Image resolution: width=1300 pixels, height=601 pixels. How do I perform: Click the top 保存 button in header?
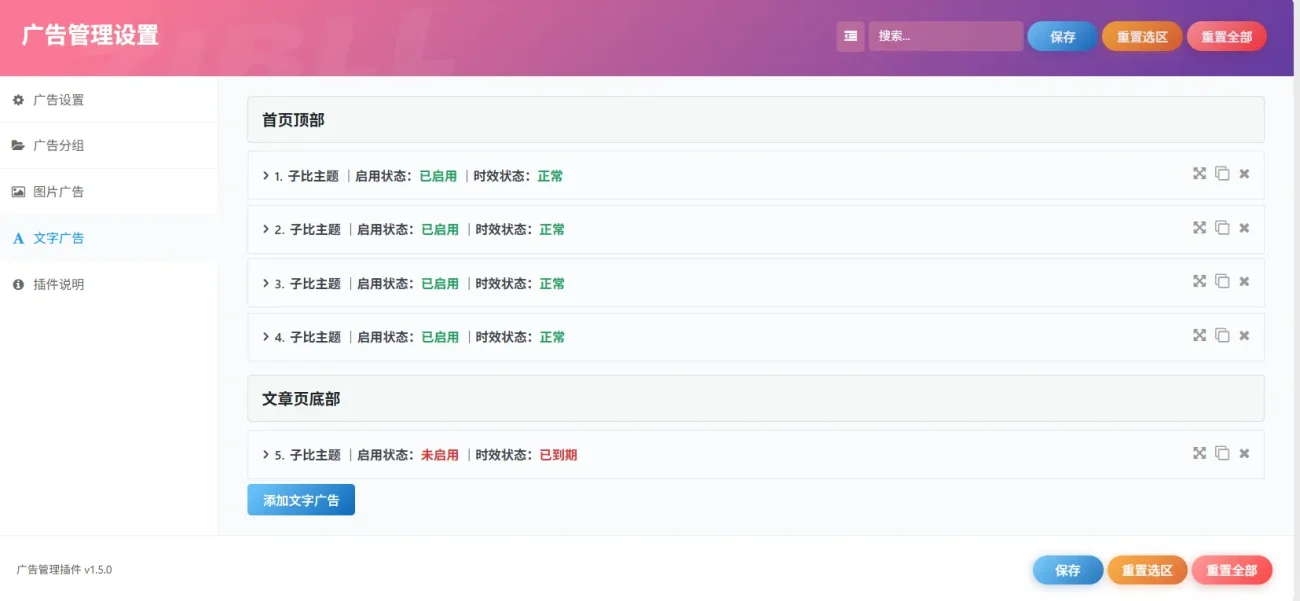click(1062, 36)
